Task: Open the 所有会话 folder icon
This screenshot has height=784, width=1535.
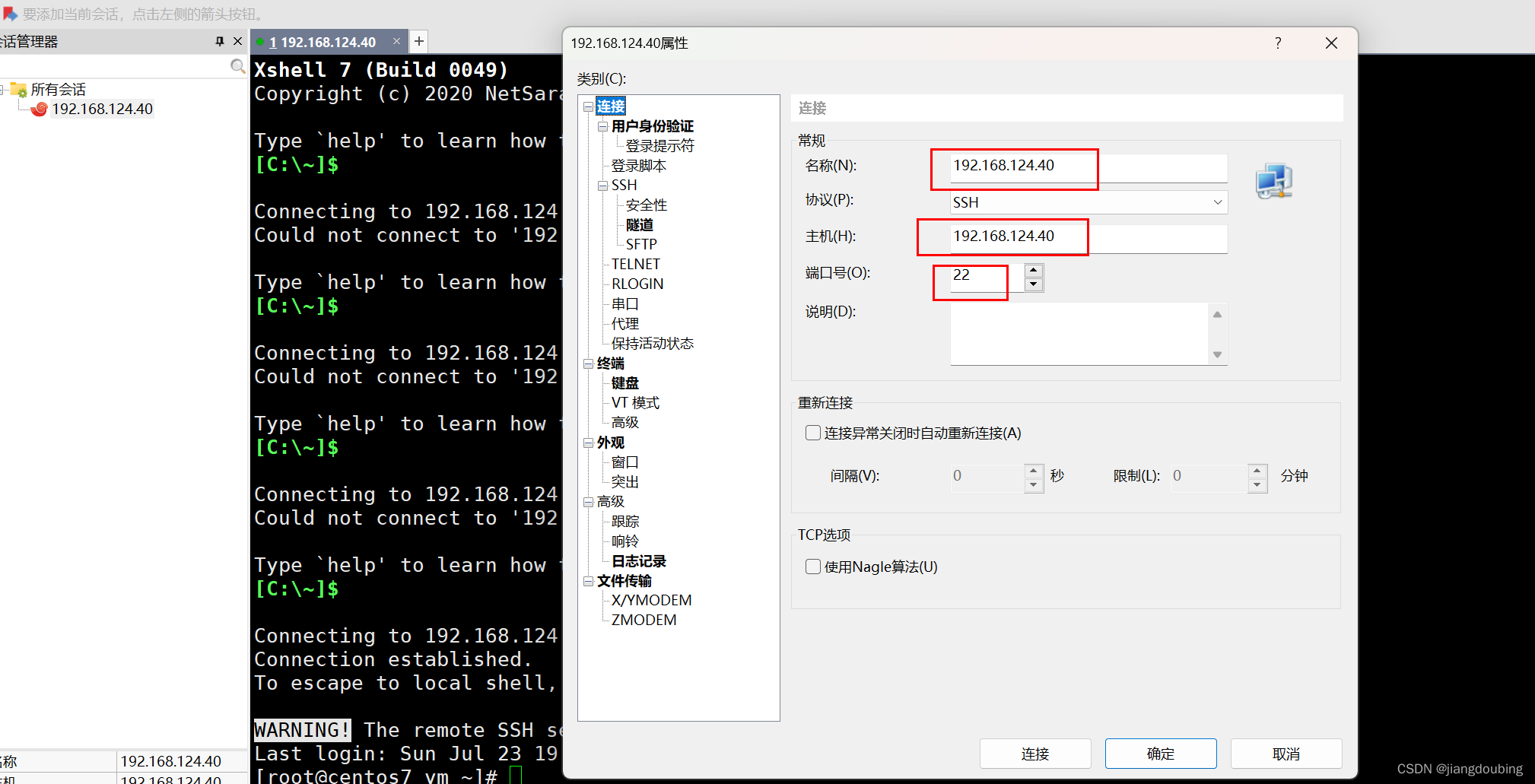Action: coord(17,89)
